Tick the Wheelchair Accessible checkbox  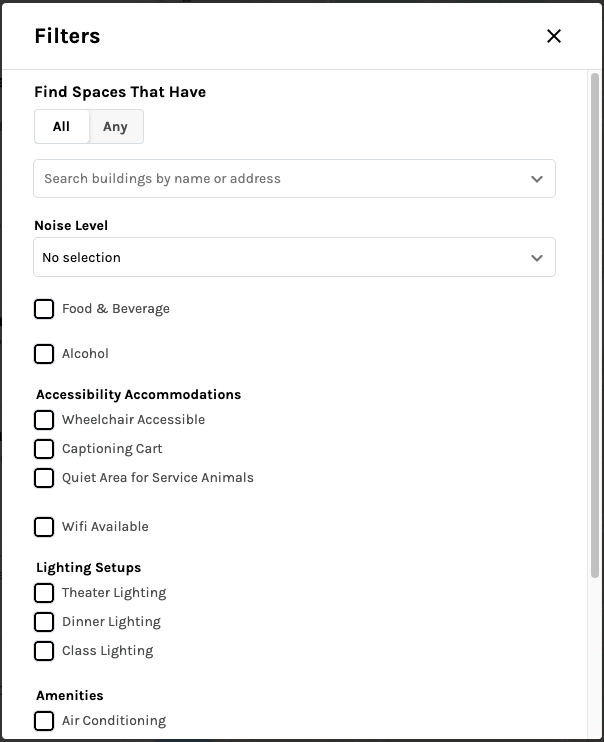click(x=44, y=420)
